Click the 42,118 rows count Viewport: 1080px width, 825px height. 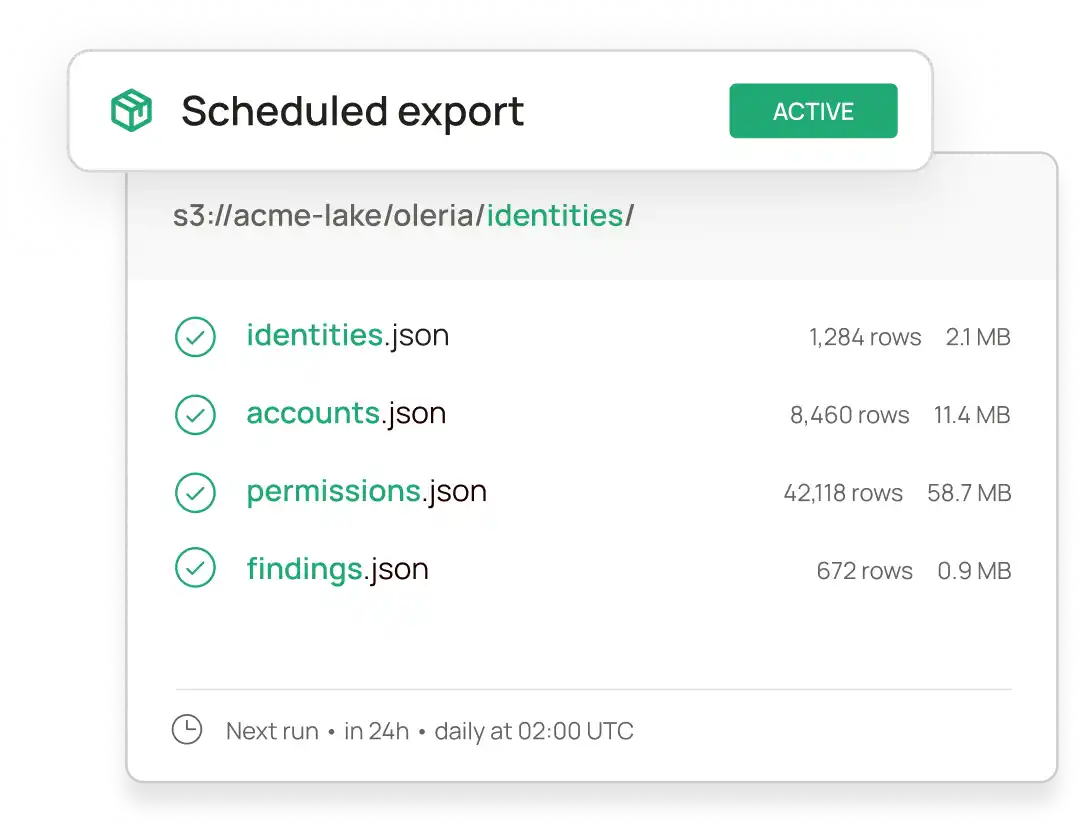point(843,493)
